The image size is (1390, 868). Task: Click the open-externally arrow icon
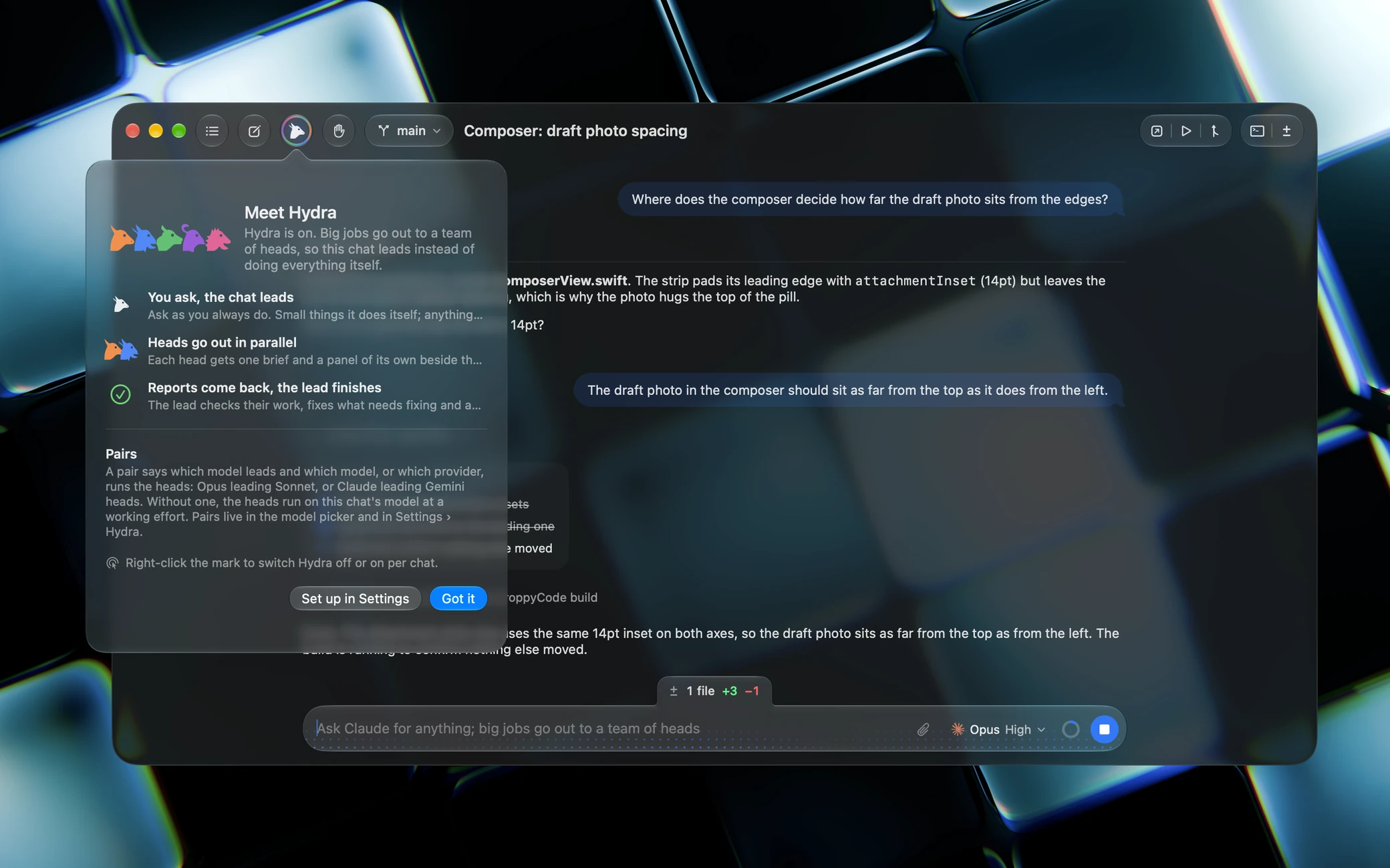pyautogui.click(x=1157, y=131)
